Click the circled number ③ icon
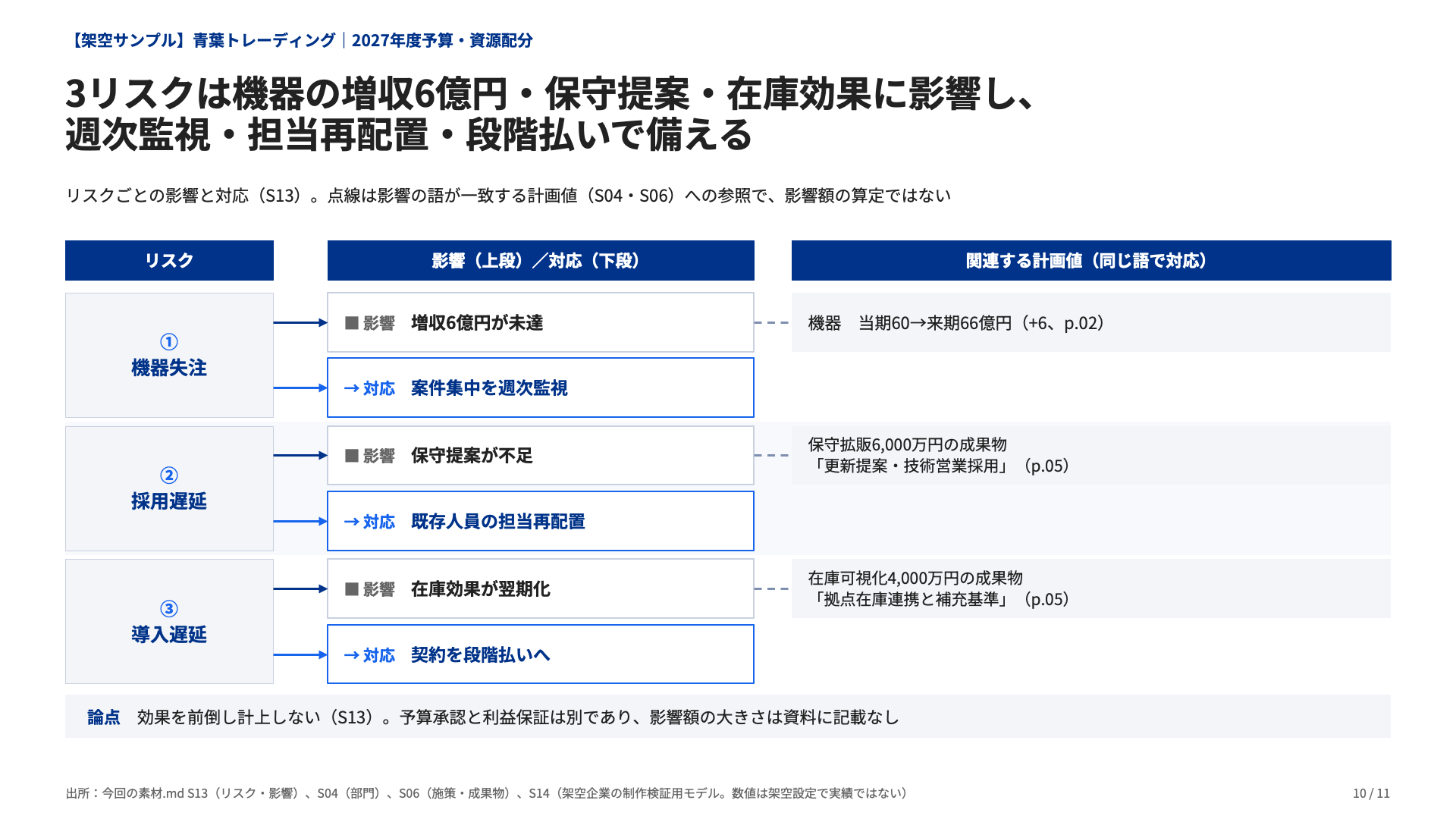 [169, 609]
